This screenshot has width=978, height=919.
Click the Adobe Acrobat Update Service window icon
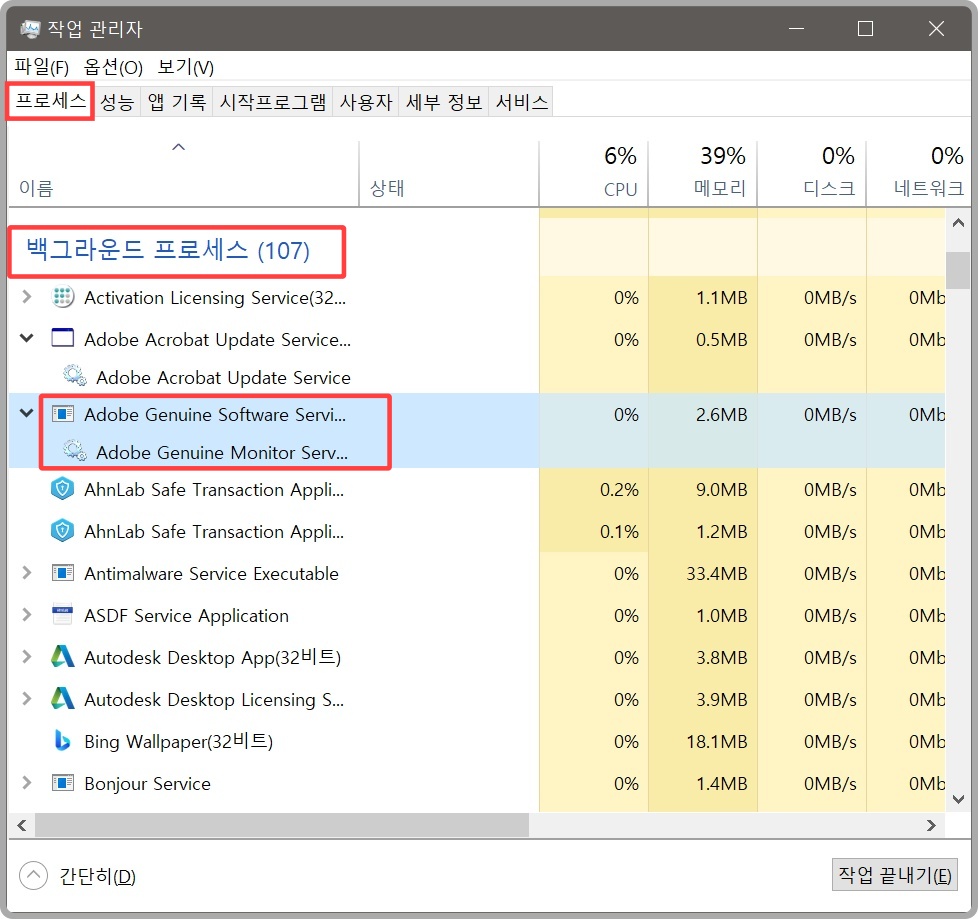click(x=62, y=338)
